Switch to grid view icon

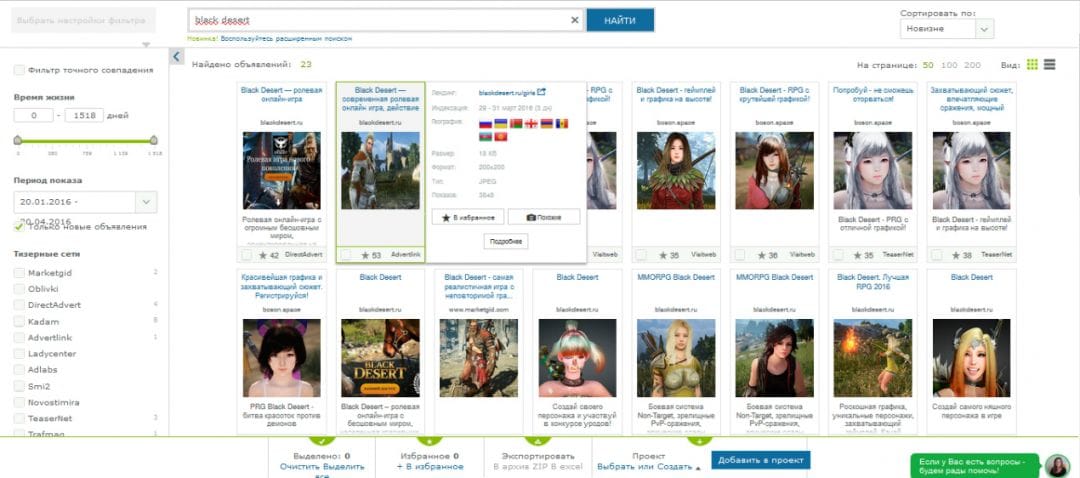pyautogui.click(x=1032, y=65)
